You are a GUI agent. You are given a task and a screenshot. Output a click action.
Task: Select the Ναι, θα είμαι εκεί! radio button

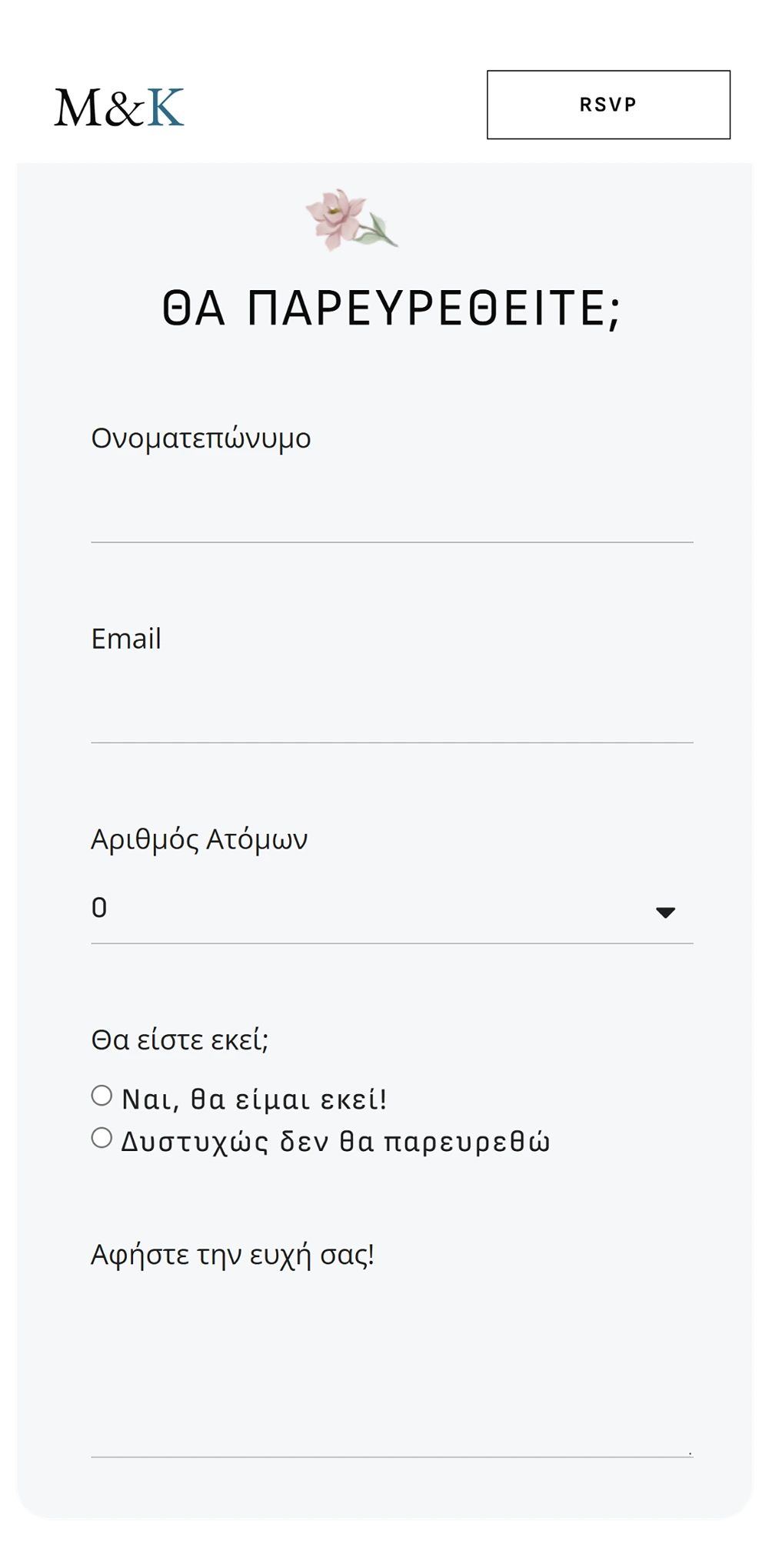click(x=102, y=1096)
